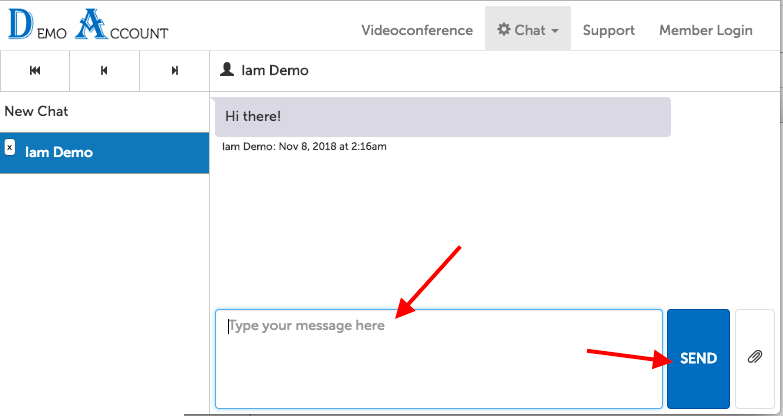Click the gear icon beside Chat
This screenshot has height=416, width=783.
(504, 30)
